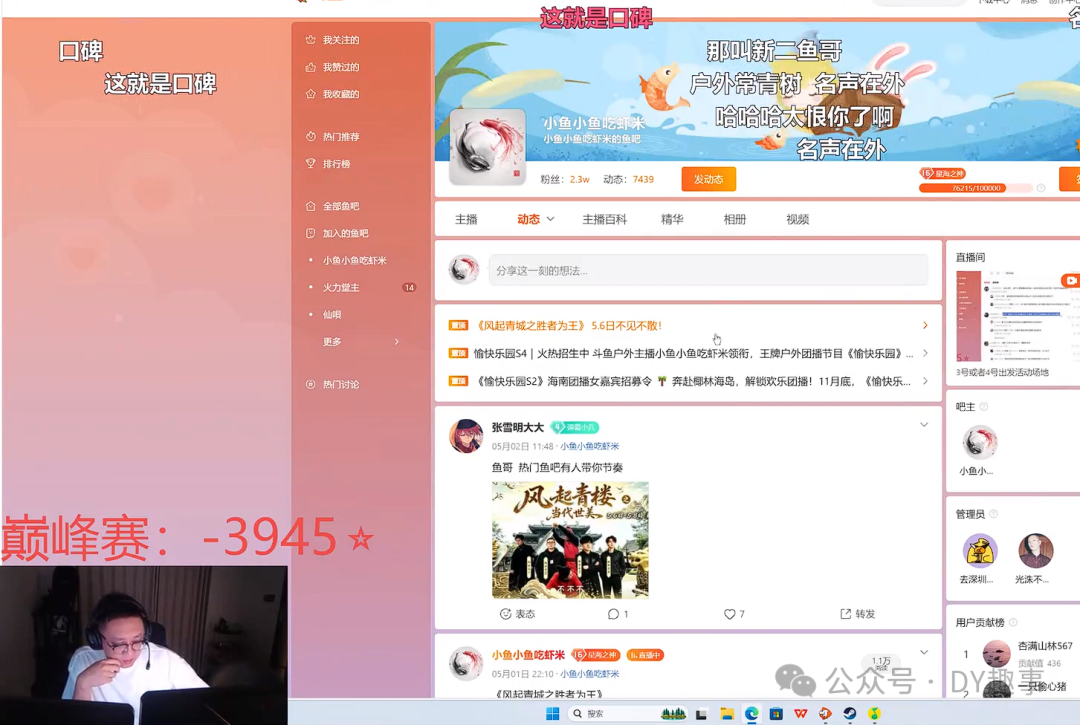Click the 发动态 button
The height and width of the screenshot is (725, 1080).
tap(709, 179)
